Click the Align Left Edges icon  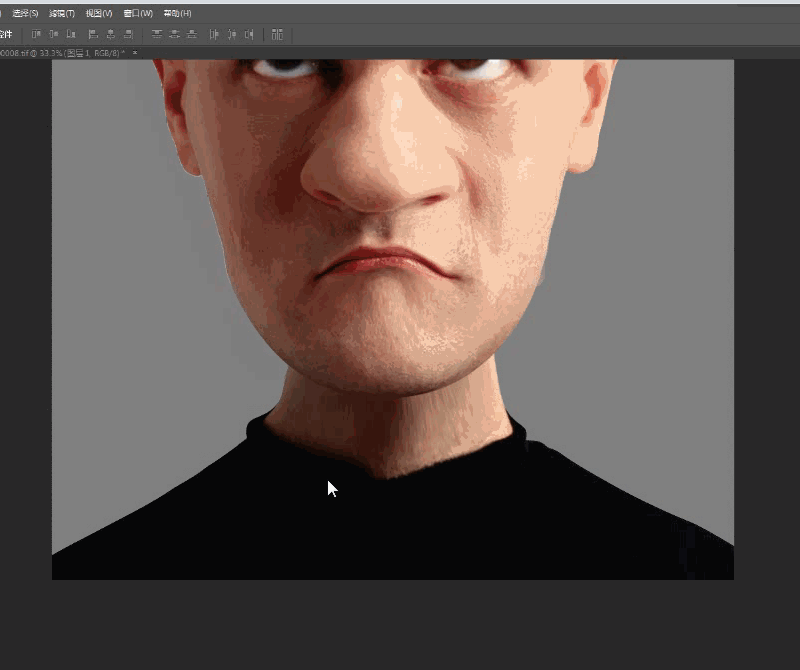pyautogui.click(x=93, y=34)
